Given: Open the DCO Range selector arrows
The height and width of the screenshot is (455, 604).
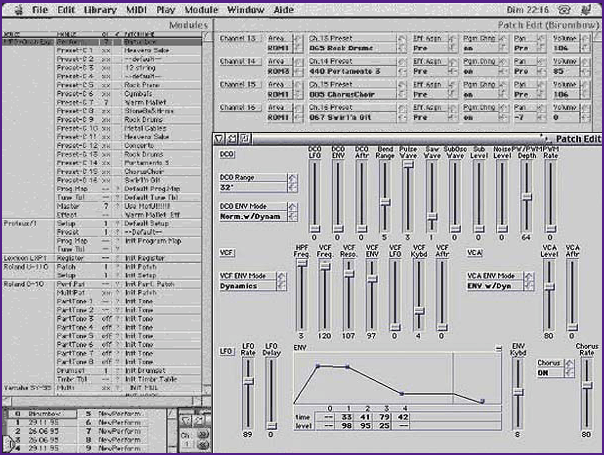Looking at the screenshot, I should point(293,186).
